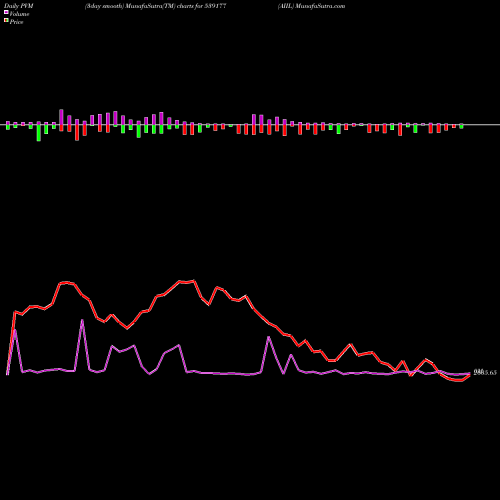
Task: Click the red-green Price legend swatch
Action: [x=6, y=21]
